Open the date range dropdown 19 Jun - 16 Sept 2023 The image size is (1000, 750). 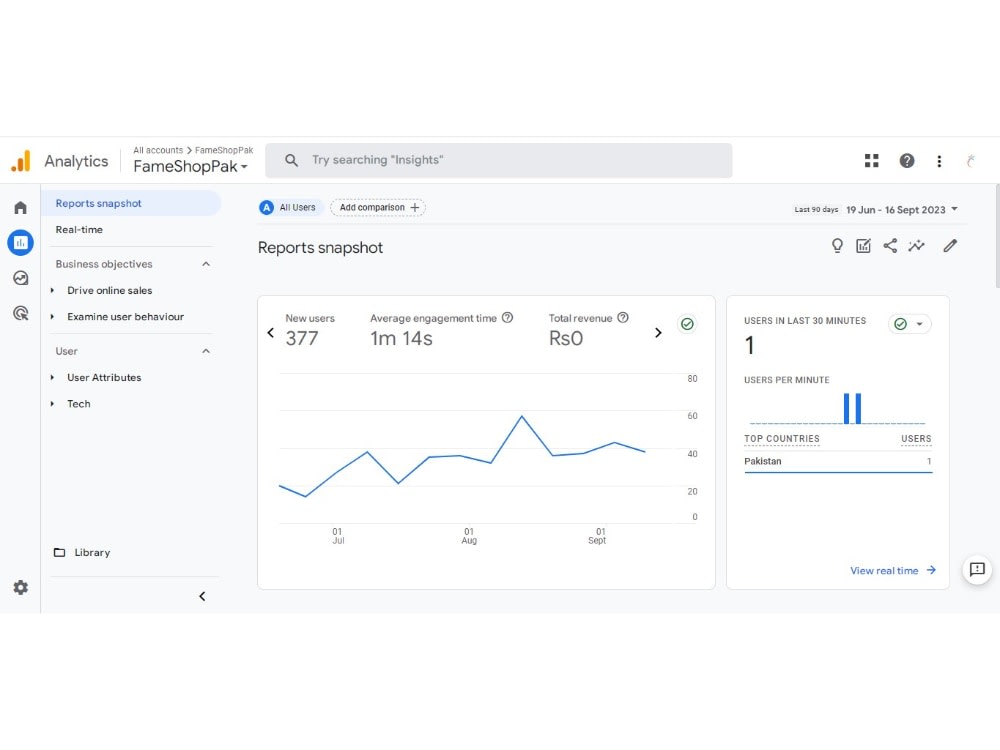coord(902,210)
